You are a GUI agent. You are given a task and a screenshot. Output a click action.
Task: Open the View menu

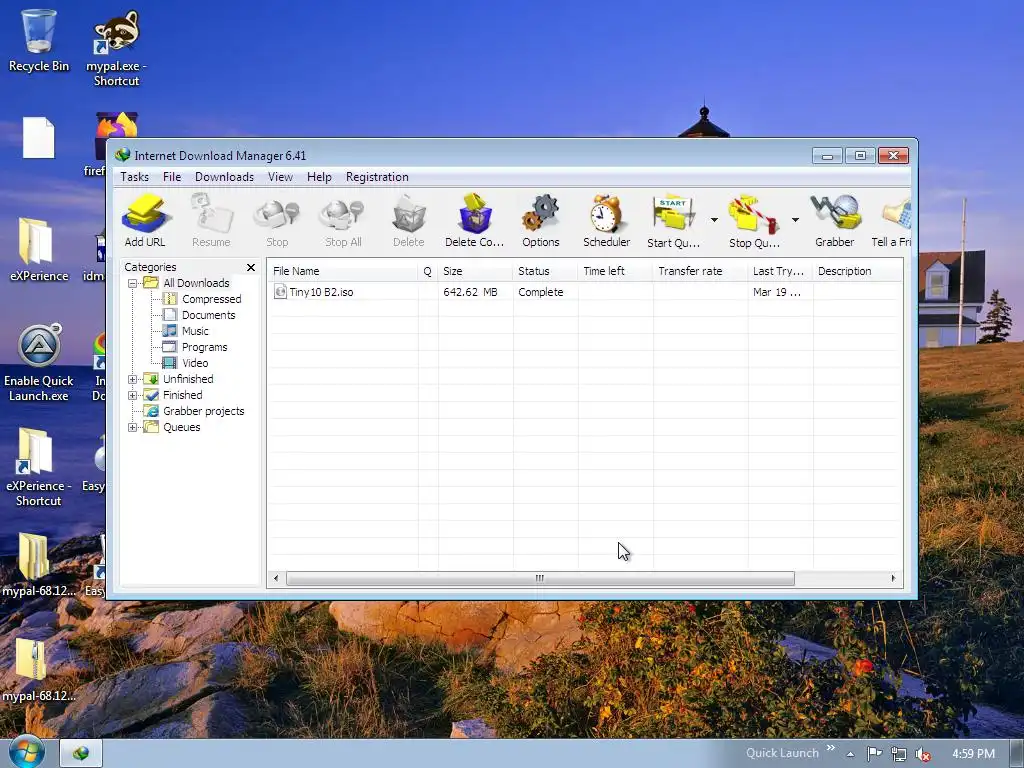coord(280,177)
